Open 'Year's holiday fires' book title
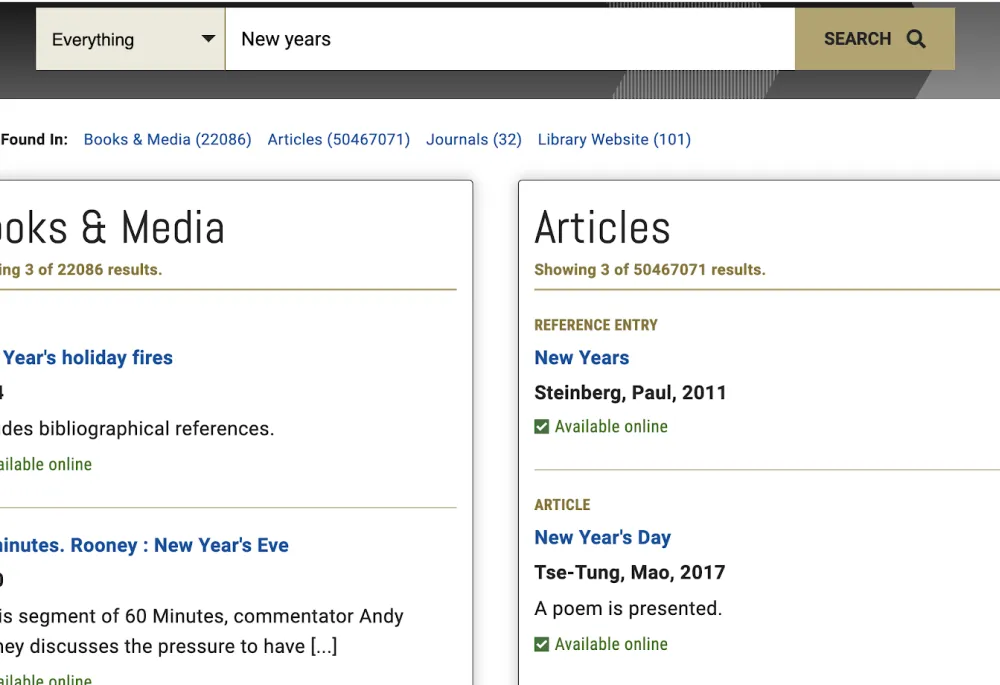 (x=87, y=358)
